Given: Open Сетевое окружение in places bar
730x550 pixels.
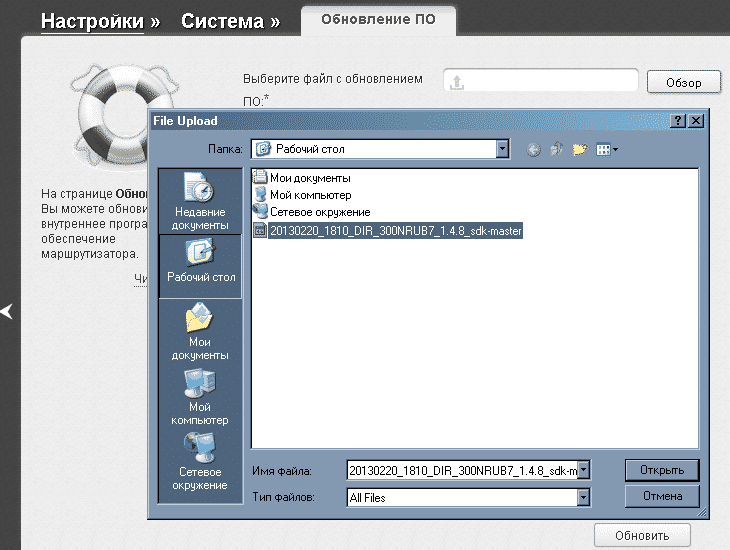Looking at the screenshot, I should (x=200, y=461).
